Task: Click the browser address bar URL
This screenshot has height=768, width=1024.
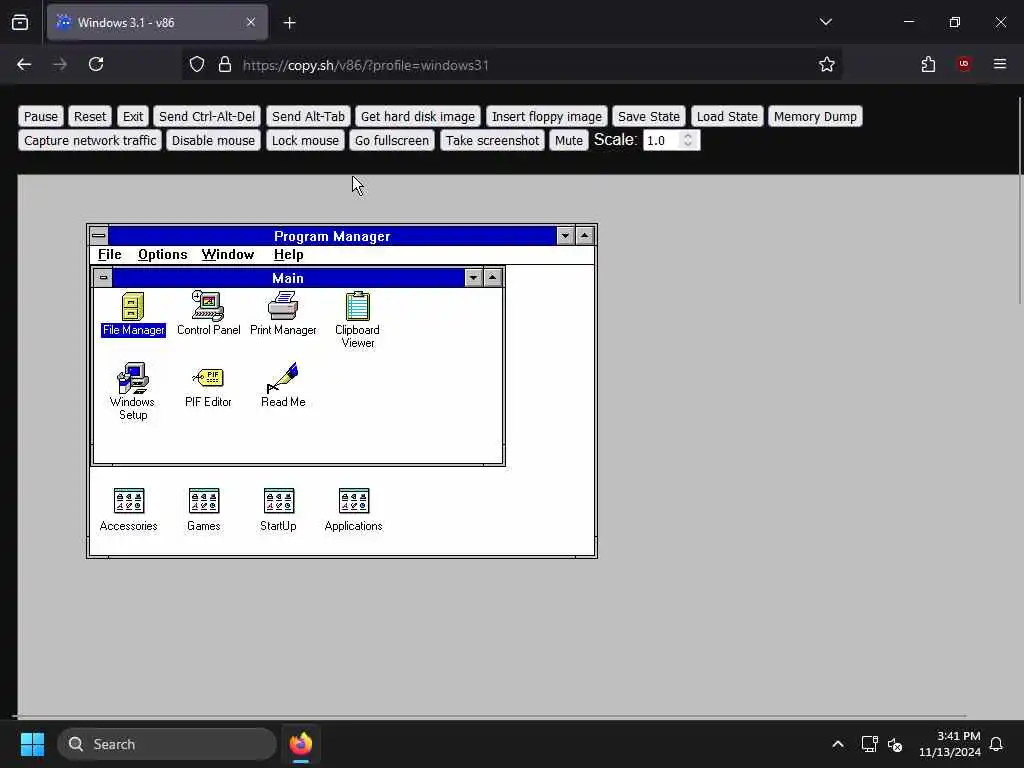Action: pos(366,65)
